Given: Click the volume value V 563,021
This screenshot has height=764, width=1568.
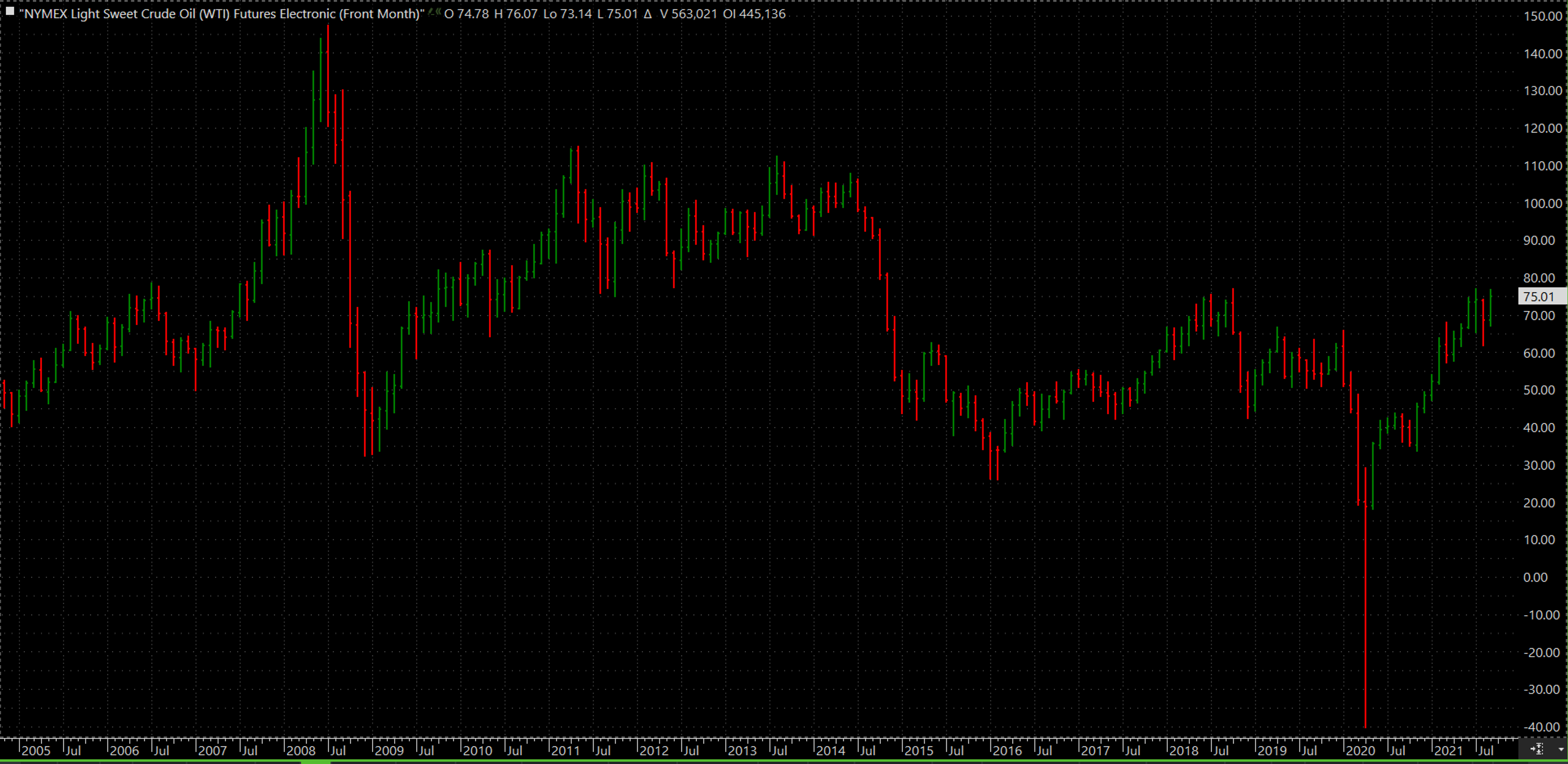Looking at the screenshot, I should [688, 13].
